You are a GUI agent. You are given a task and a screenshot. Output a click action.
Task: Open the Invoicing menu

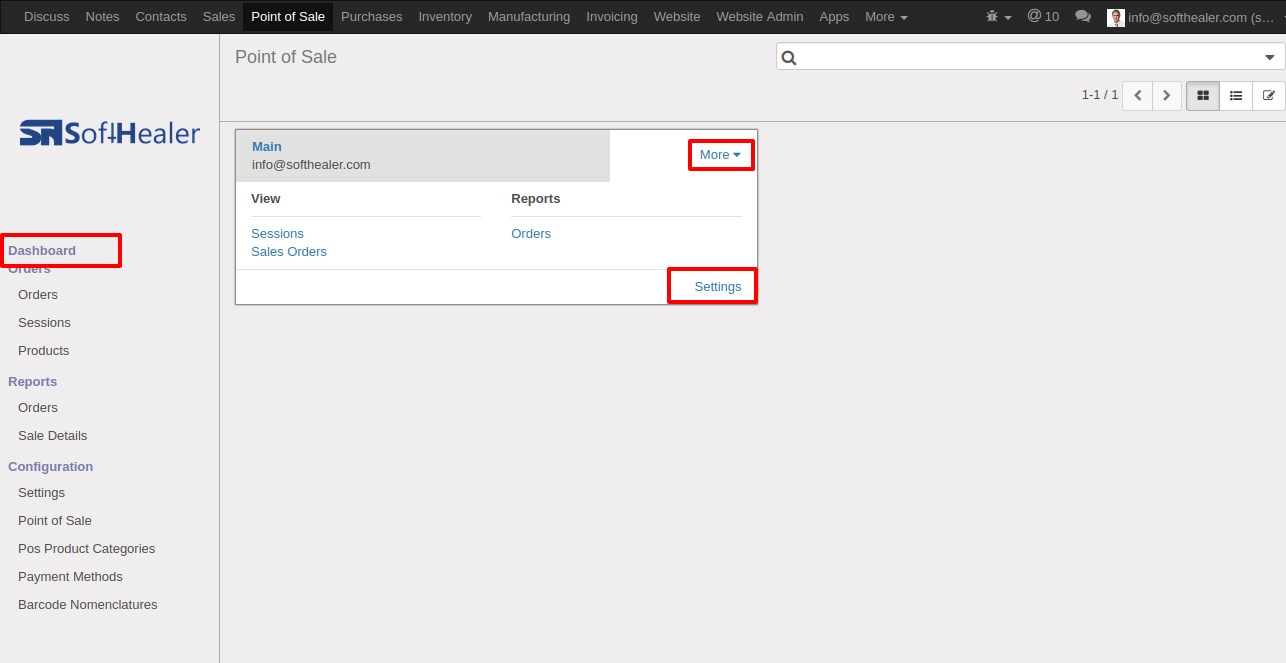[612, 17]
